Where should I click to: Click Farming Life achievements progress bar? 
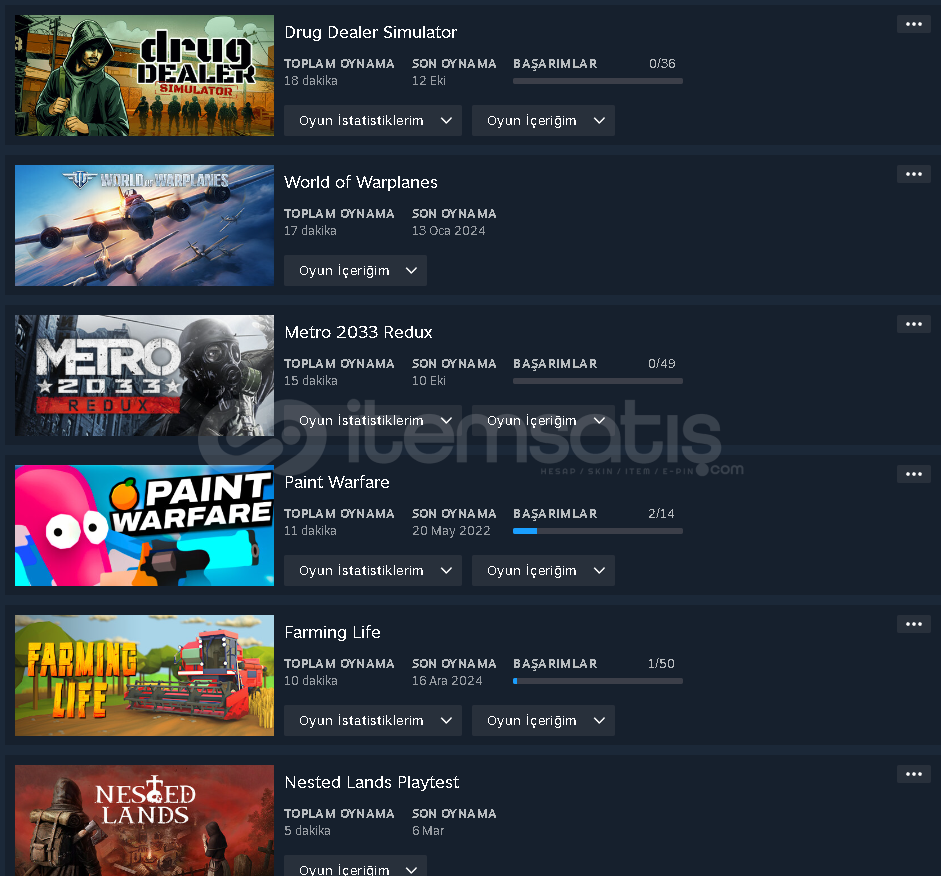pyautogui.click(x=598, y=681)
